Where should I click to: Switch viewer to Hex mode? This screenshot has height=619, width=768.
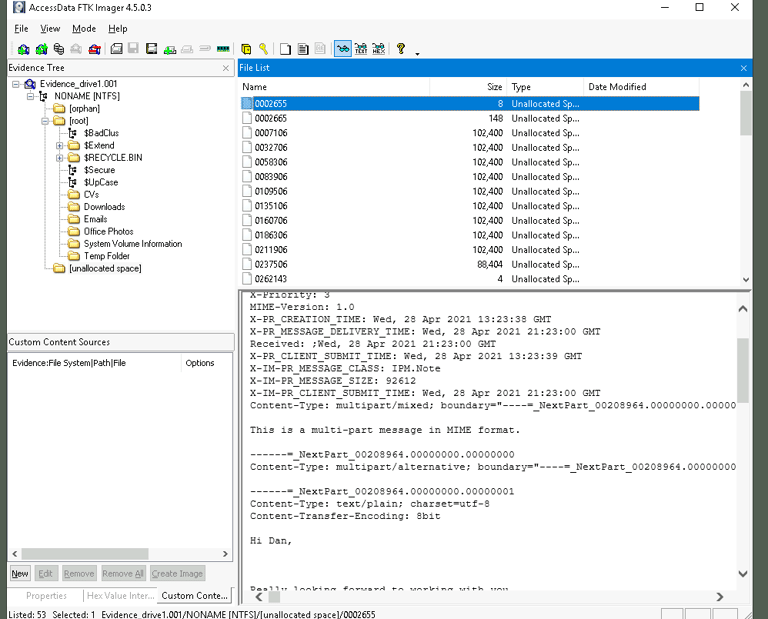[379, 48]
